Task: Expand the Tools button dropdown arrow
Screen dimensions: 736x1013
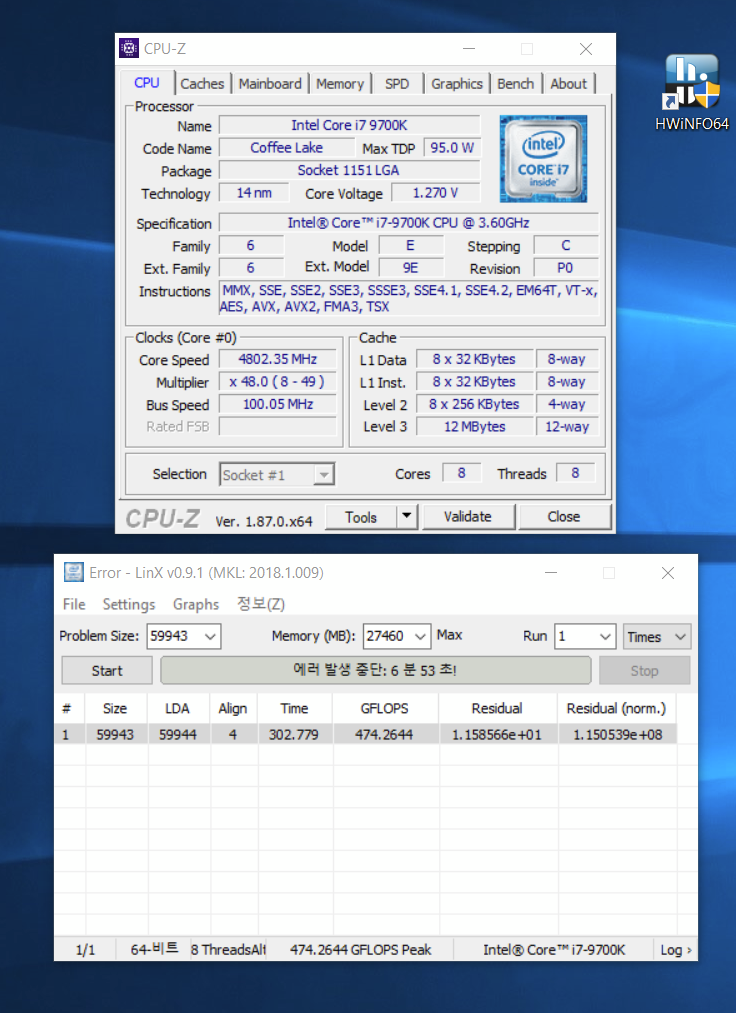Action: 406,516
